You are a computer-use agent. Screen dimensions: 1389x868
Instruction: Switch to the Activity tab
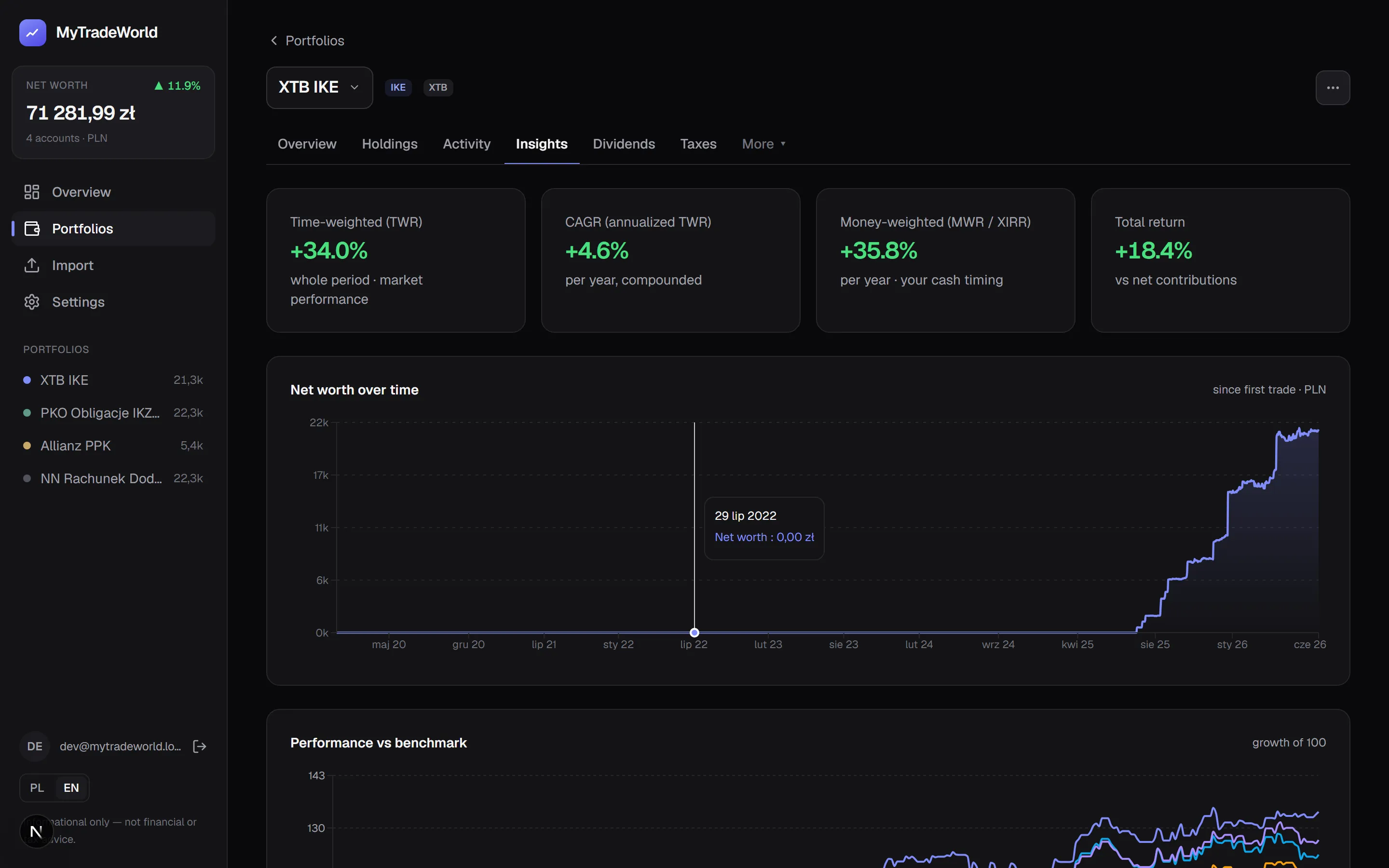pos(467,144)
